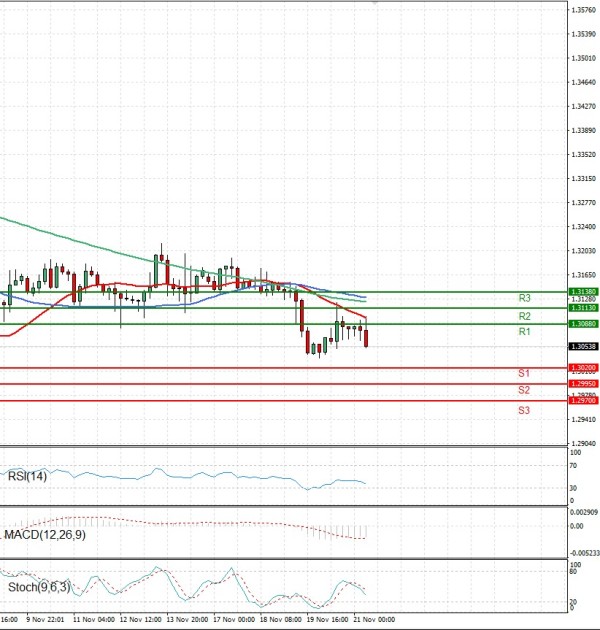The height and width of the screenshot is (630, 600).
Task: Click the 1.29700 red price tag
Action: point(583,400)
